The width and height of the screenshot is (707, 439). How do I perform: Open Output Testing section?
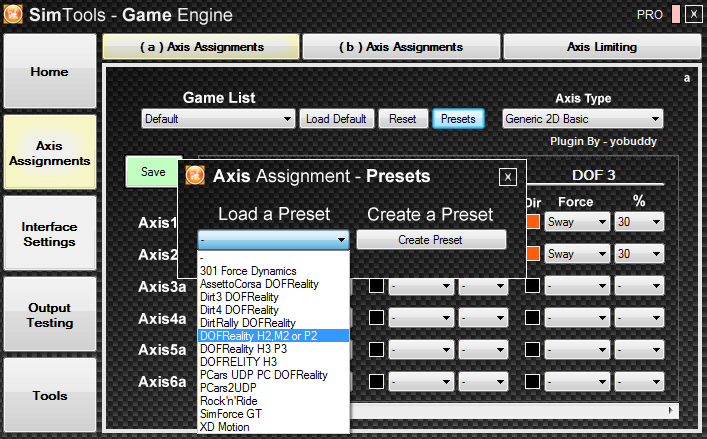click(x=50, y=315)
